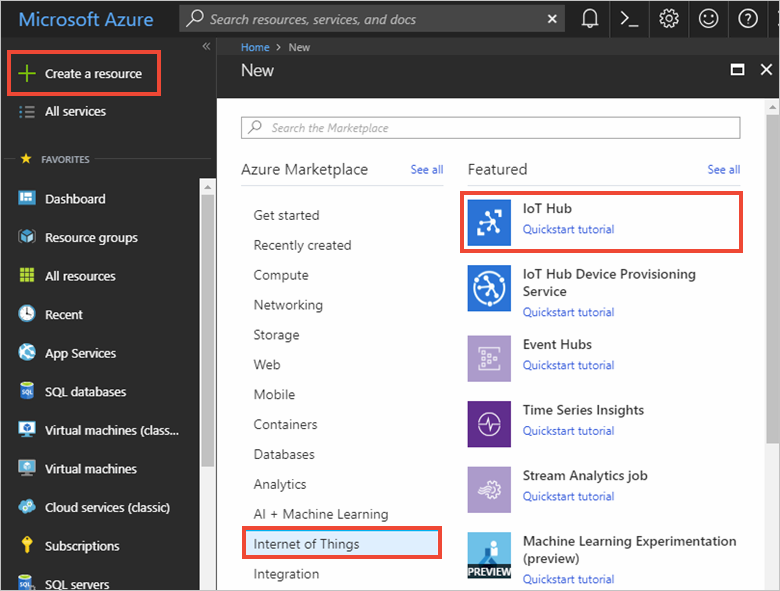This screenshot has height=591, width=780.
Task: Open Quickstart tutorial under Machine Learning Experimentation
Action: point(568,580)
